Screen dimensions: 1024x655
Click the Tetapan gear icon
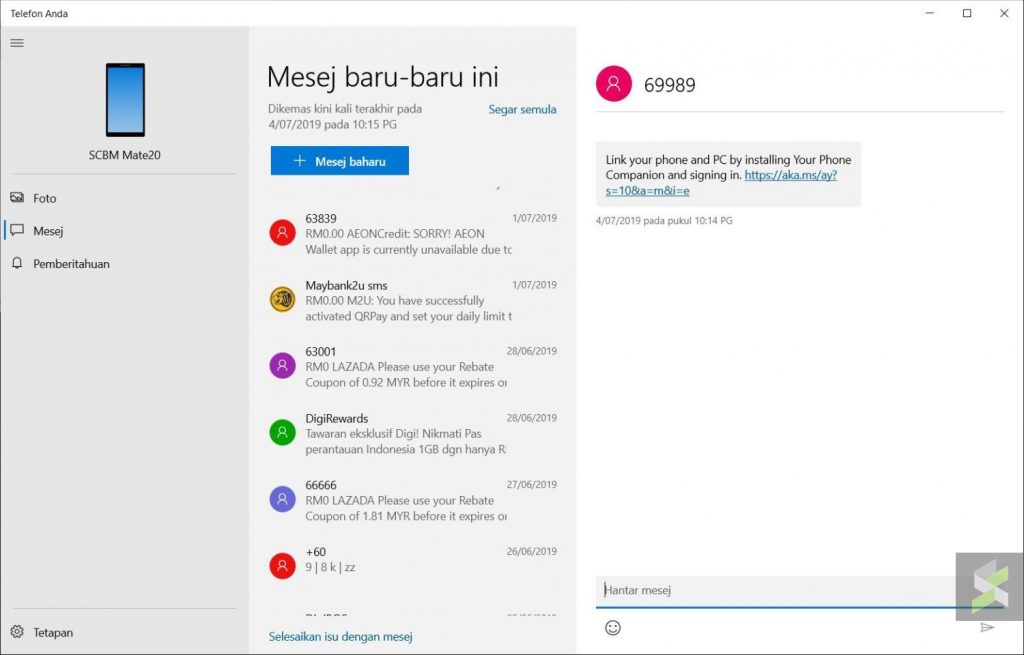pos(17,631)
